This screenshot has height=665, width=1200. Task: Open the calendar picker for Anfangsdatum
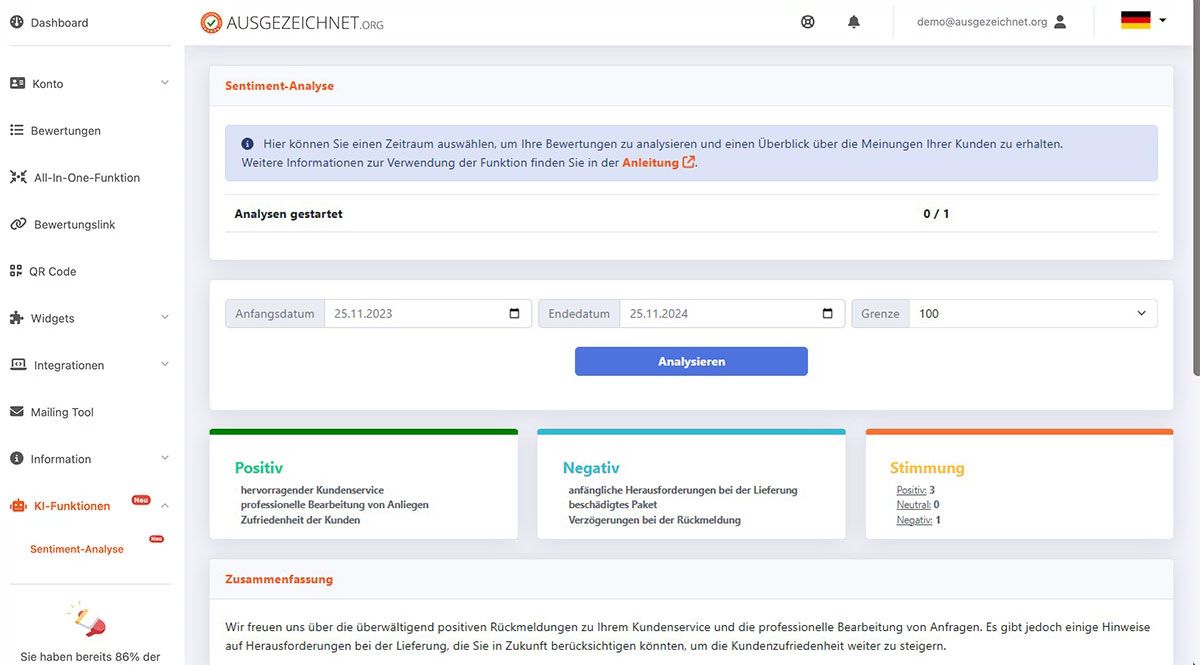tap(514, 314)
